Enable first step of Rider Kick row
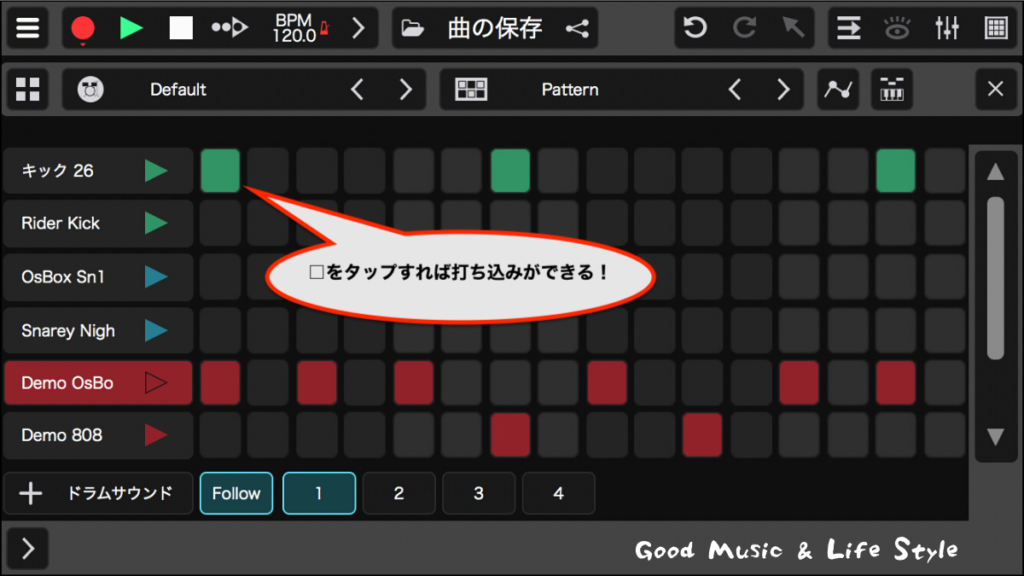Screen dimensions: 1024x576 pos(220,223)
